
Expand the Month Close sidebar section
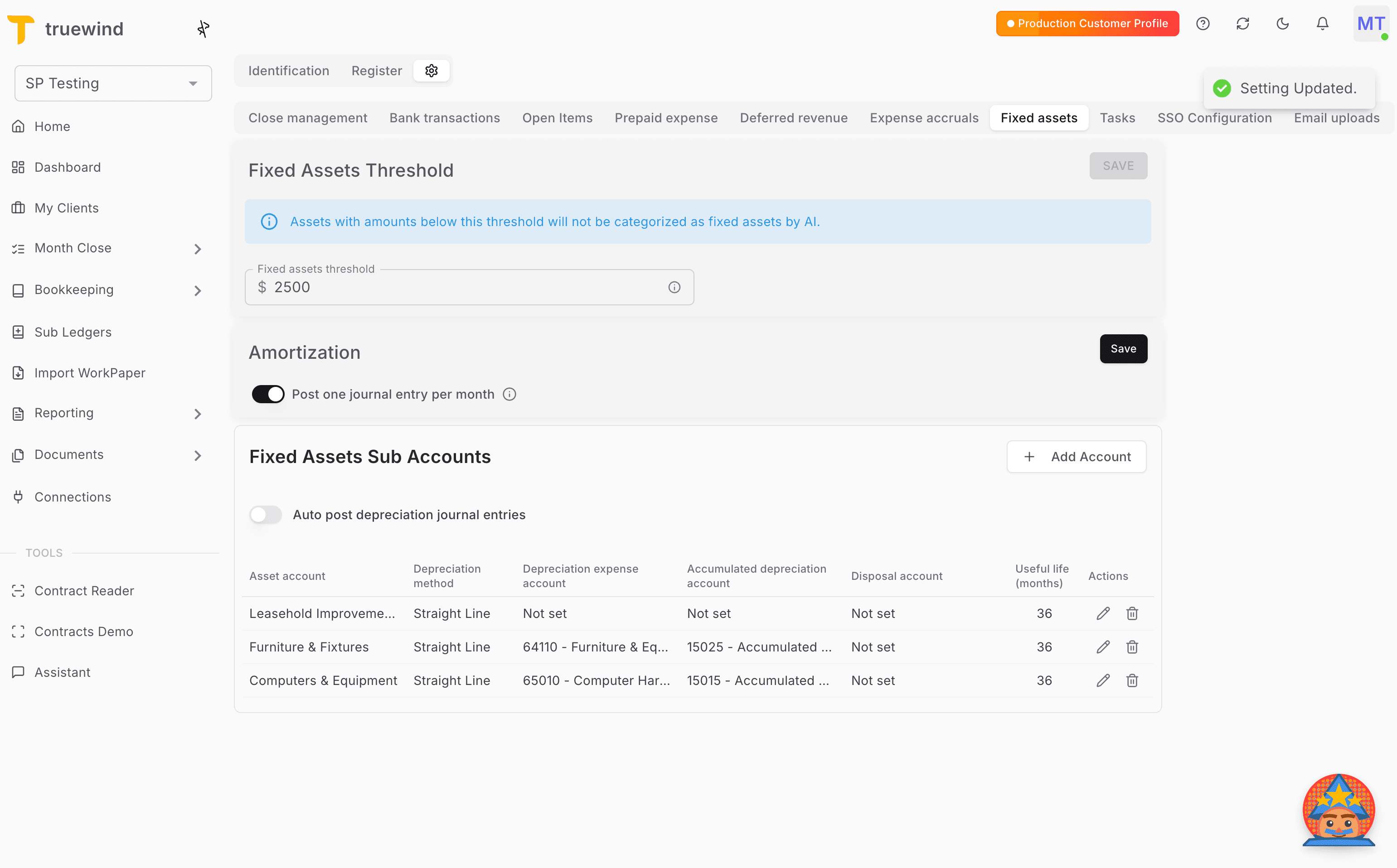[x=198, y=249]
